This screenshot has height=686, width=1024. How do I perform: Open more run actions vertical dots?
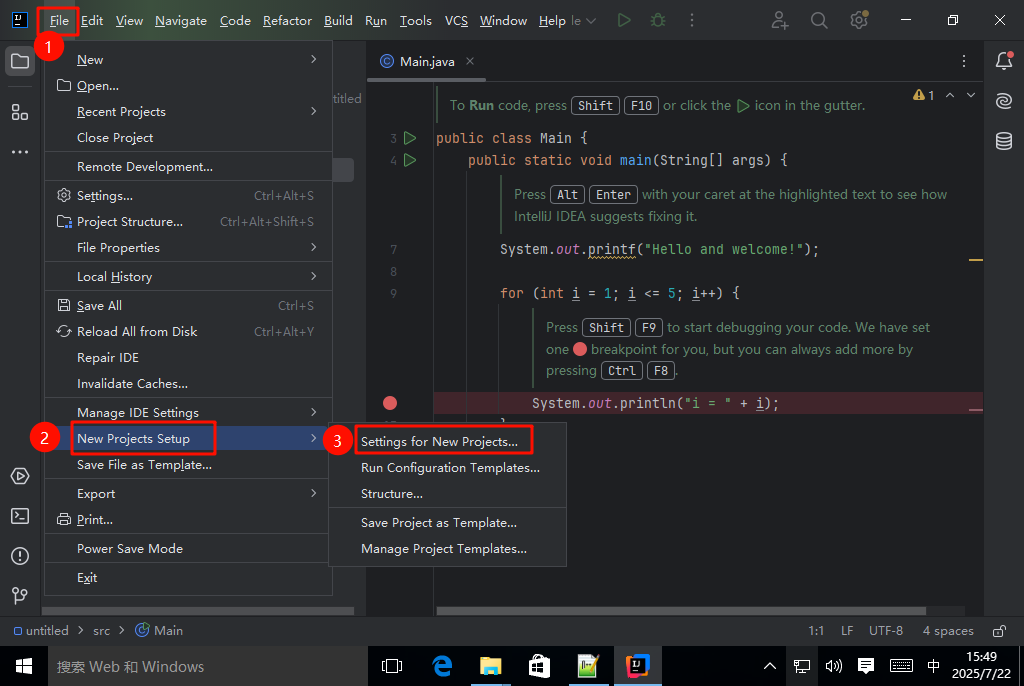click(692, 20)
